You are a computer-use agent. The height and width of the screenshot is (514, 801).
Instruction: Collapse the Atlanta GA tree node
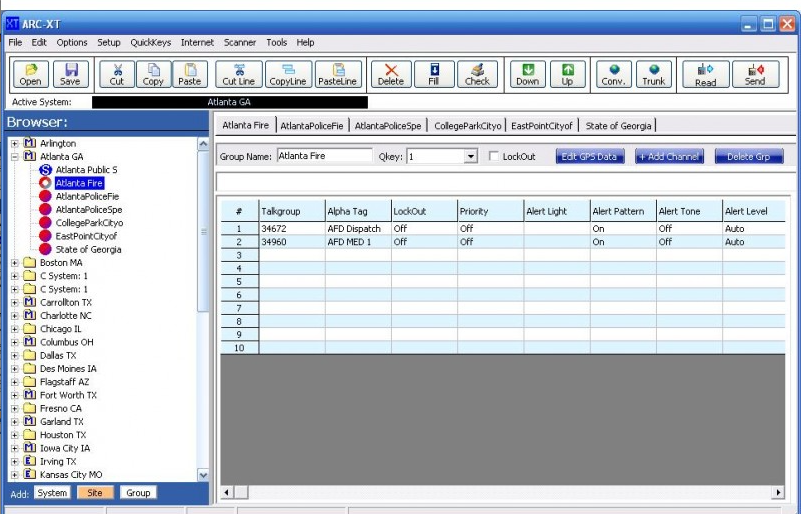click(15, 157)
